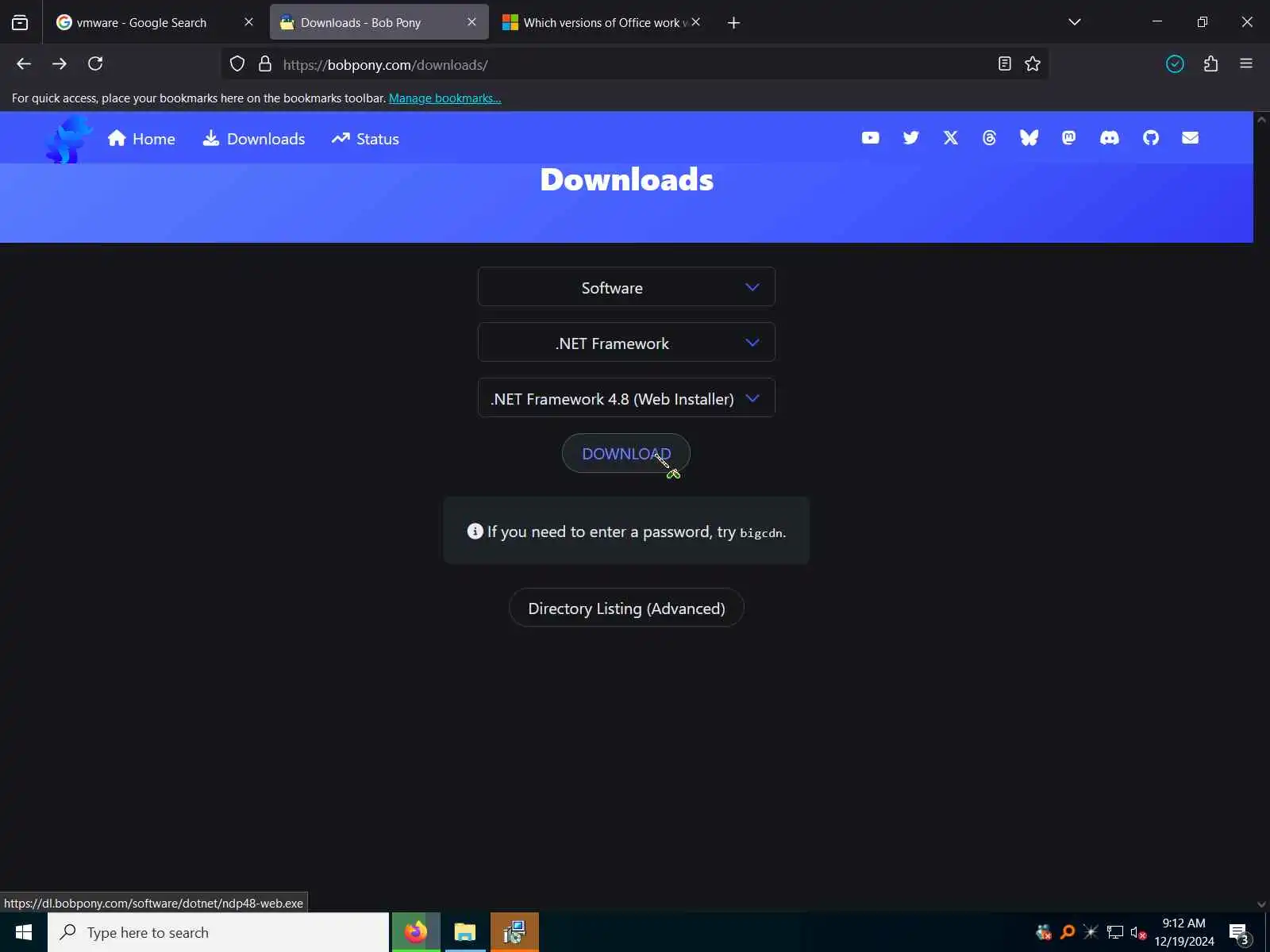Close the Downloads - Bob Pony tab
Viewport: 1270px width, 952px height.
[x=471, y=22]
